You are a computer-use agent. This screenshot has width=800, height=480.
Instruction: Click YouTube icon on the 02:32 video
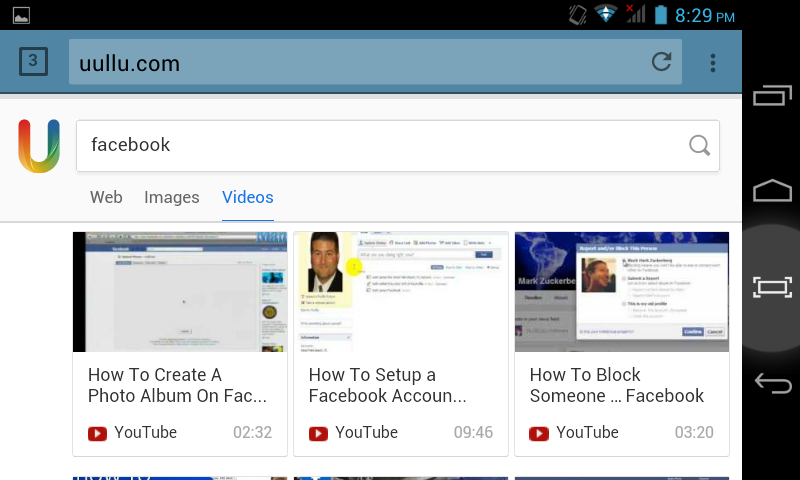coord(97,434)
